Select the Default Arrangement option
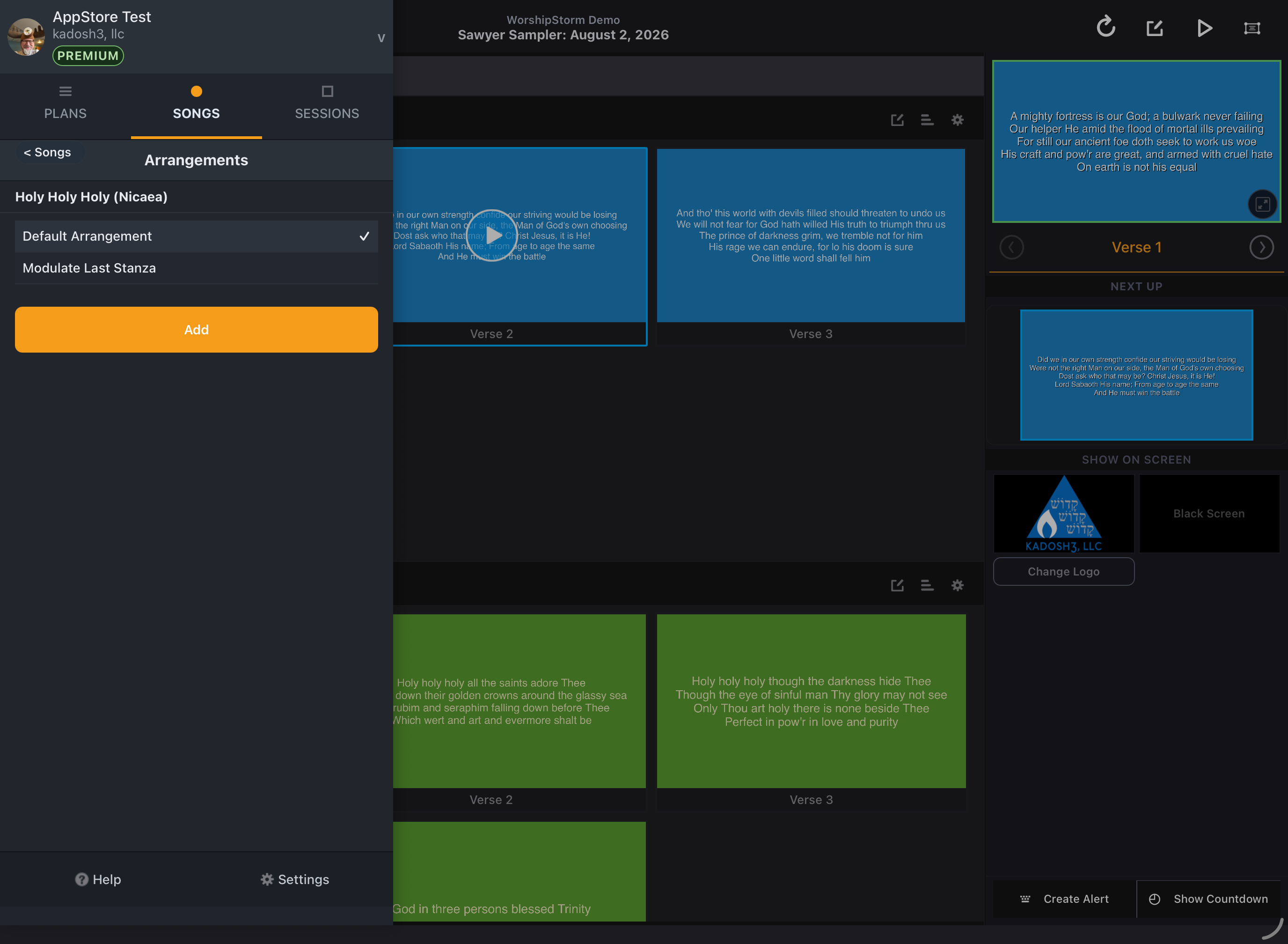 tap(197, 236)
